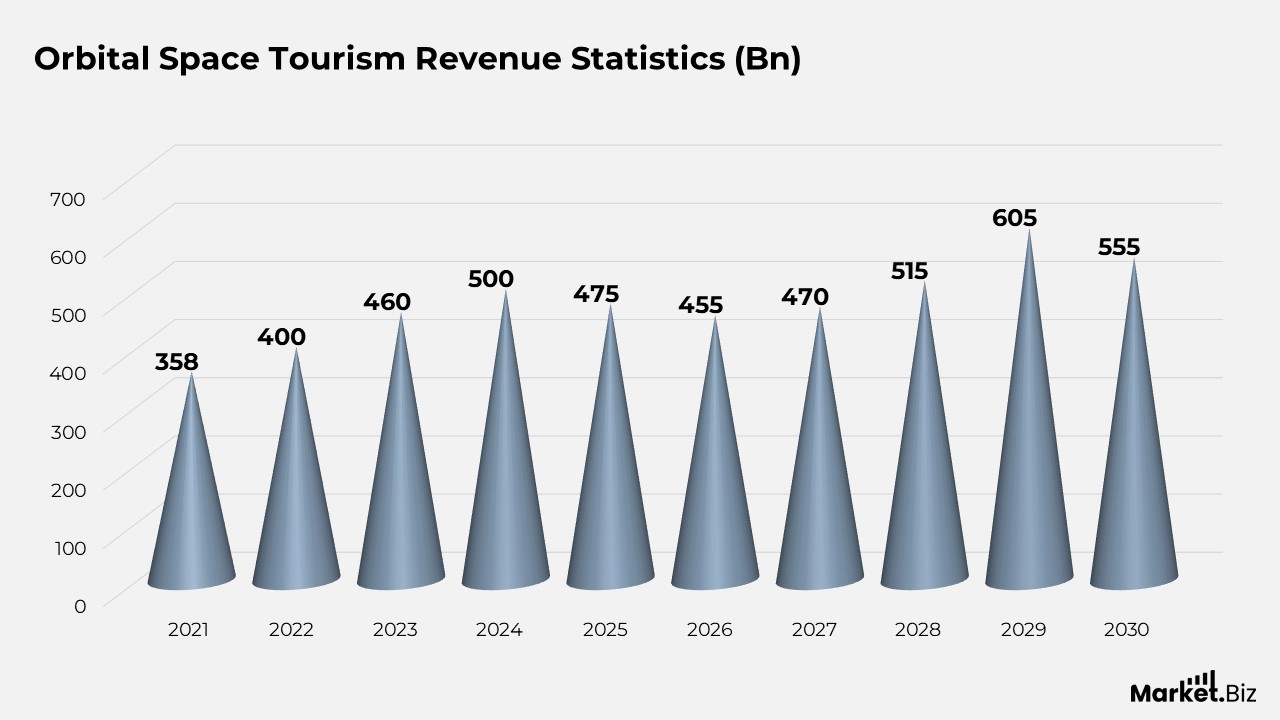The width and height of the screenshot is (1280, 720).
Task: Click the data label 515
Action: tap(910, 271)
